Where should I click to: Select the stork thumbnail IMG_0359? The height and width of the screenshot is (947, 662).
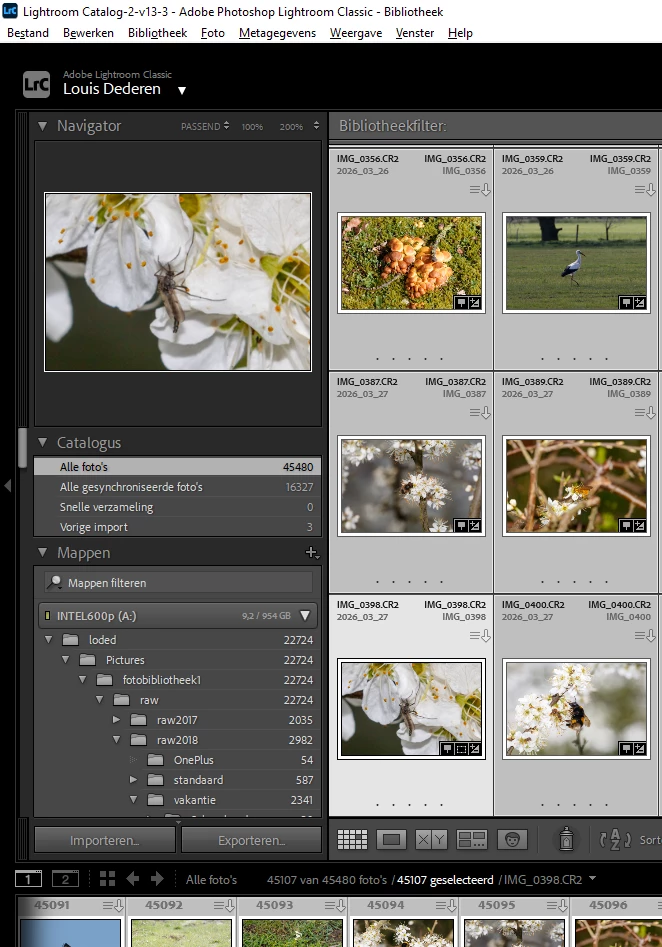point(576,263)
